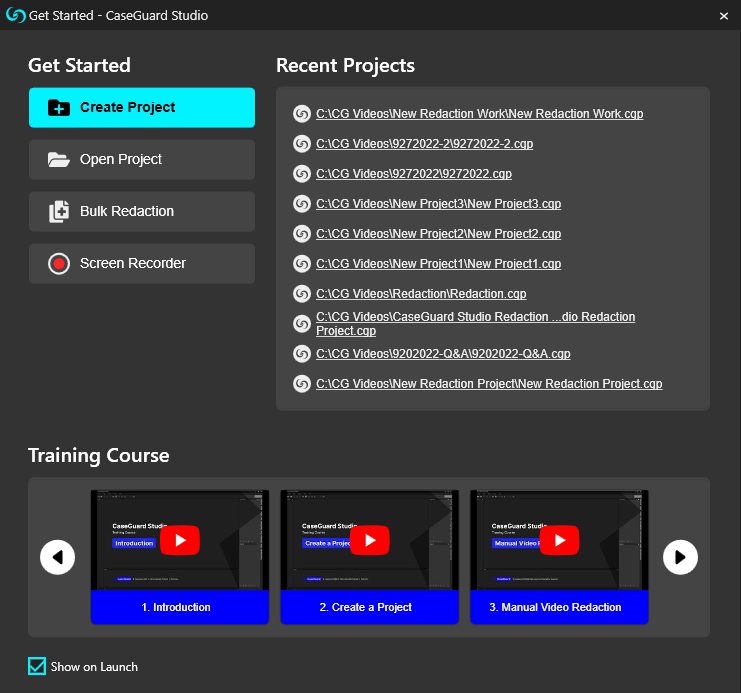The image size is (741, 693).
Task: Open the 9202022-Q&A.cgp project link
Action: [443, 354]
